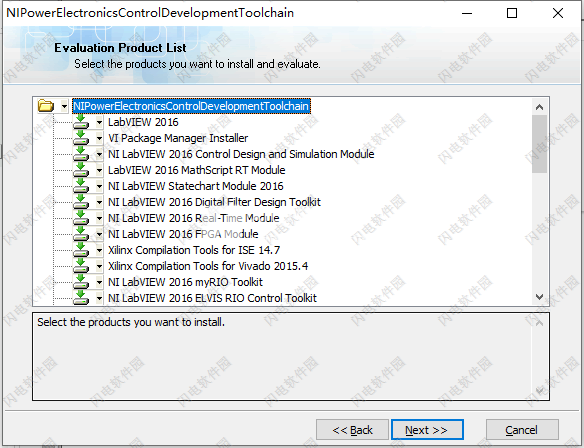Click the install icon beside LabVIEW 2016
584x448 pixels.
tap(81, 122)
